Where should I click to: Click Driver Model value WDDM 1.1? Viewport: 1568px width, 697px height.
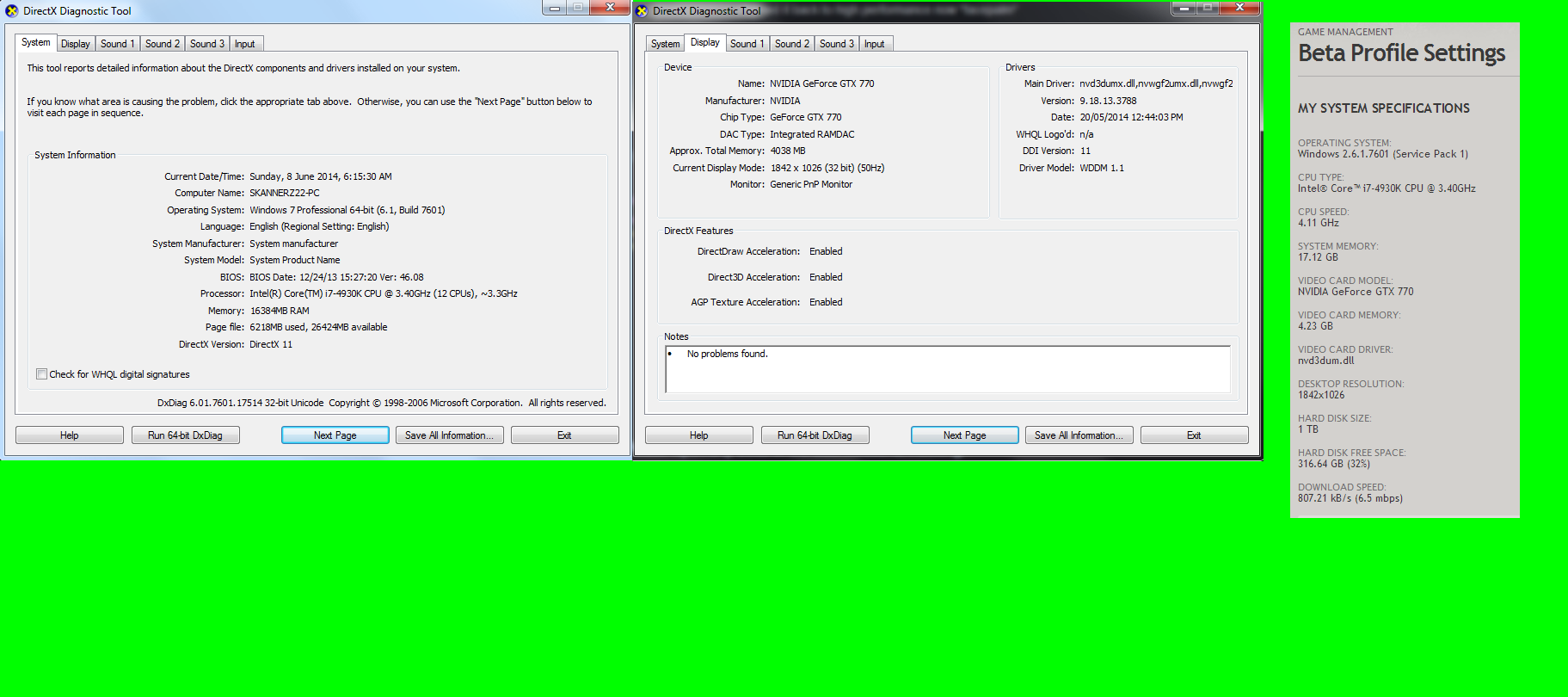[x=1102, y=169]
